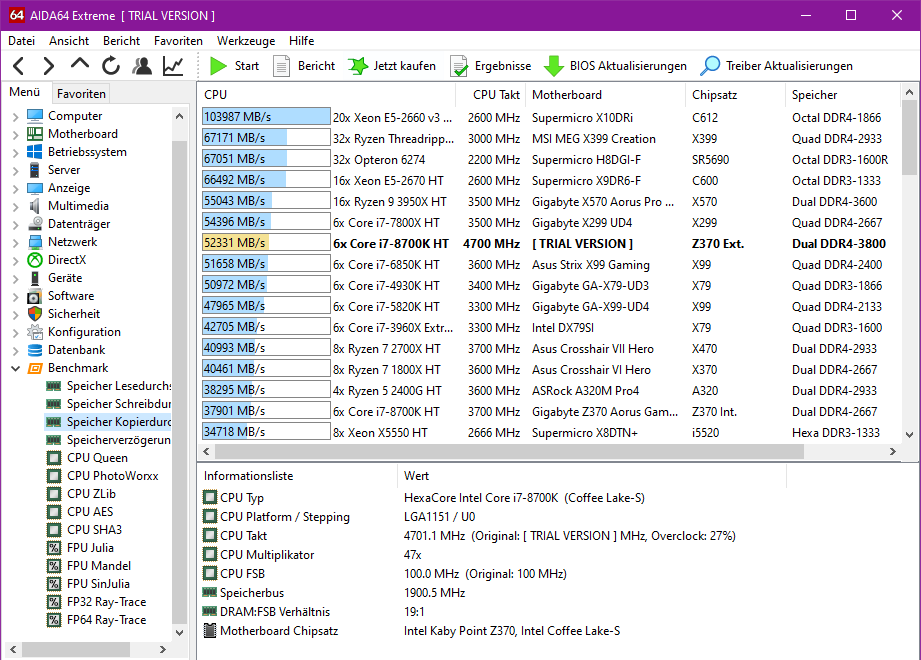
Task: Open the Bericht menu
Action: pos(121,41)
